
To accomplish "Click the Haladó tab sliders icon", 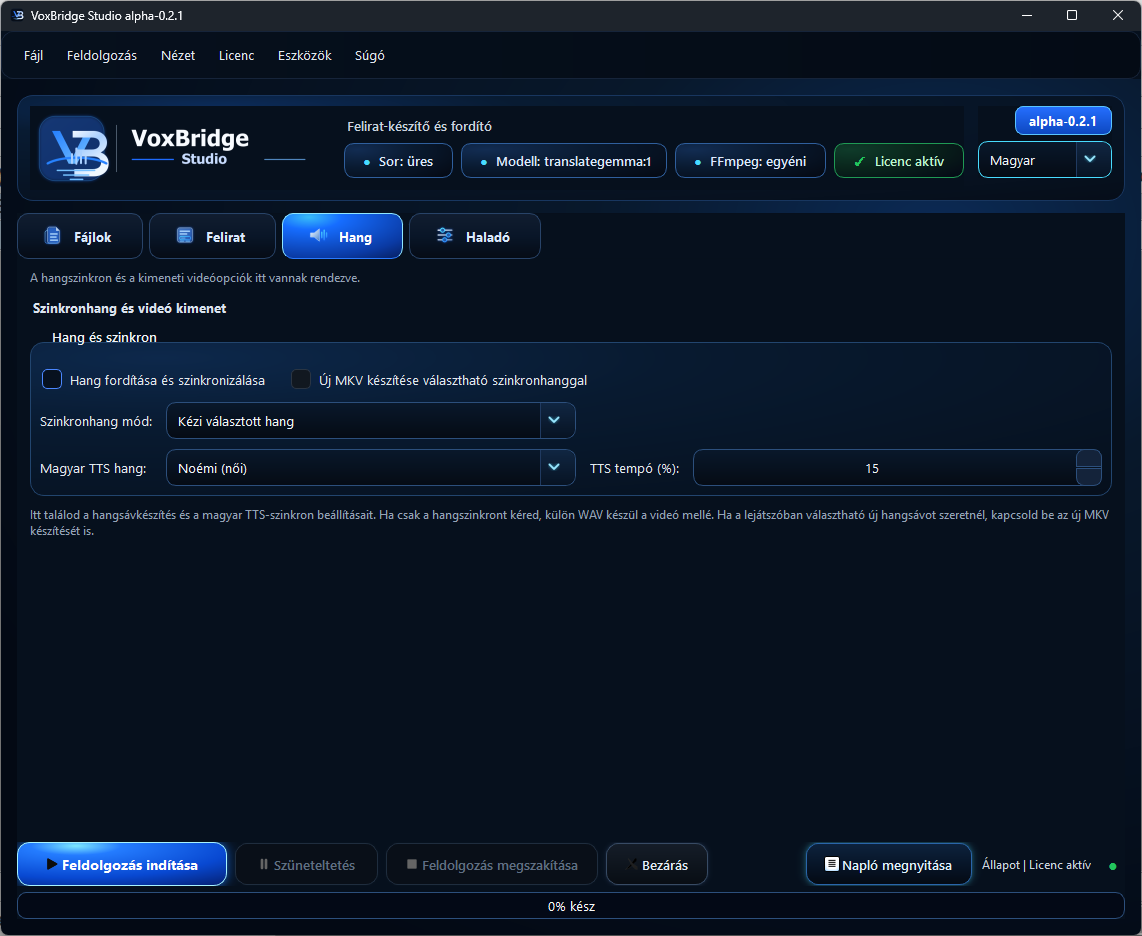I will [445, 235].
